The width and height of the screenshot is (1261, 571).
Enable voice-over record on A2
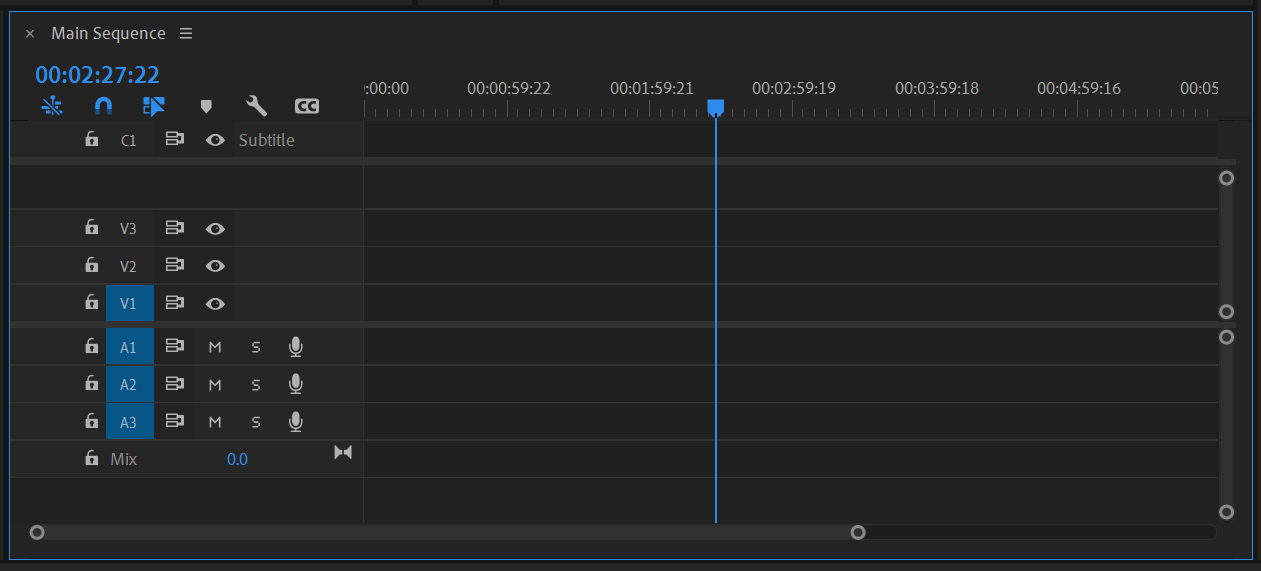(x=295, y=383)
